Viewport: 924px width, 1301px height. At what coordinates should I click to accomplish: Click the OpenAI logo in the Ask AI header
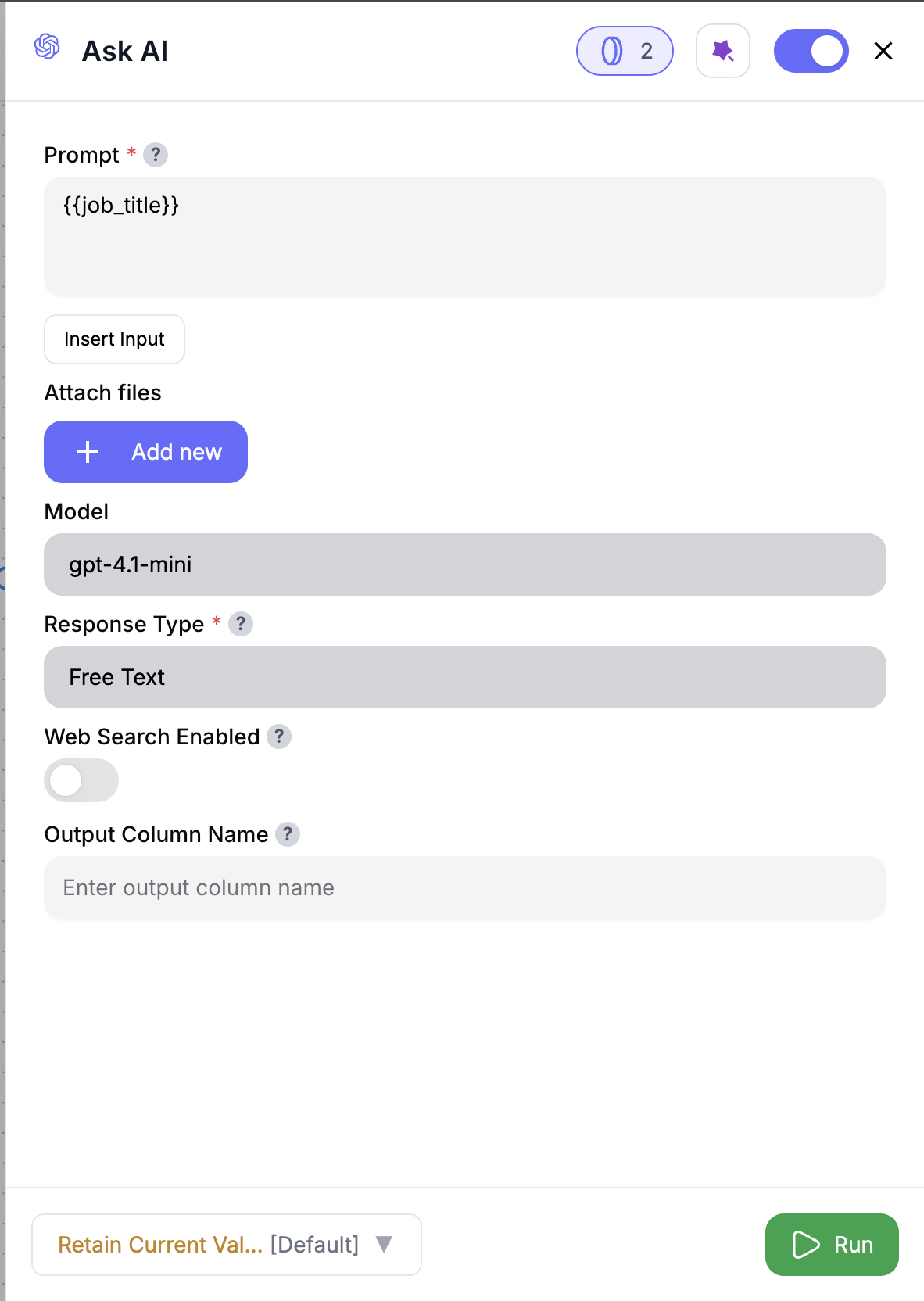pos(47,49)
